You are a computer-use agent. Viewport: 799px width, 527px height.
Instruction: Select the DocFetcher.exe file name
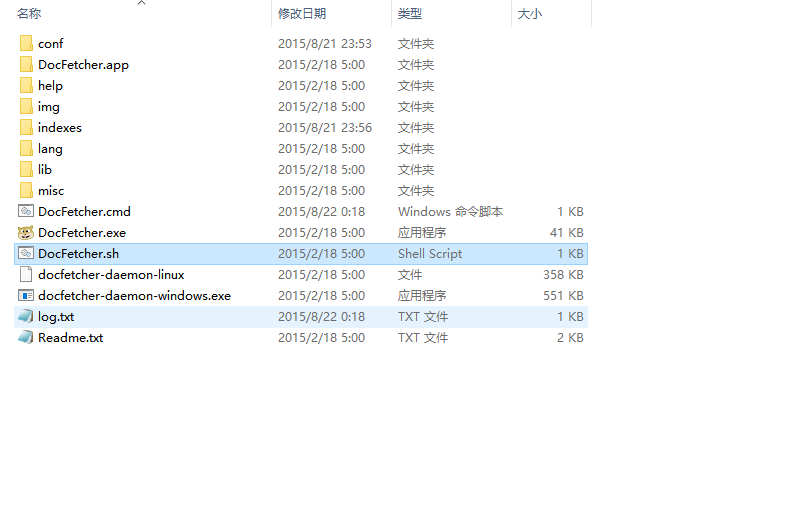coord(82,232)
